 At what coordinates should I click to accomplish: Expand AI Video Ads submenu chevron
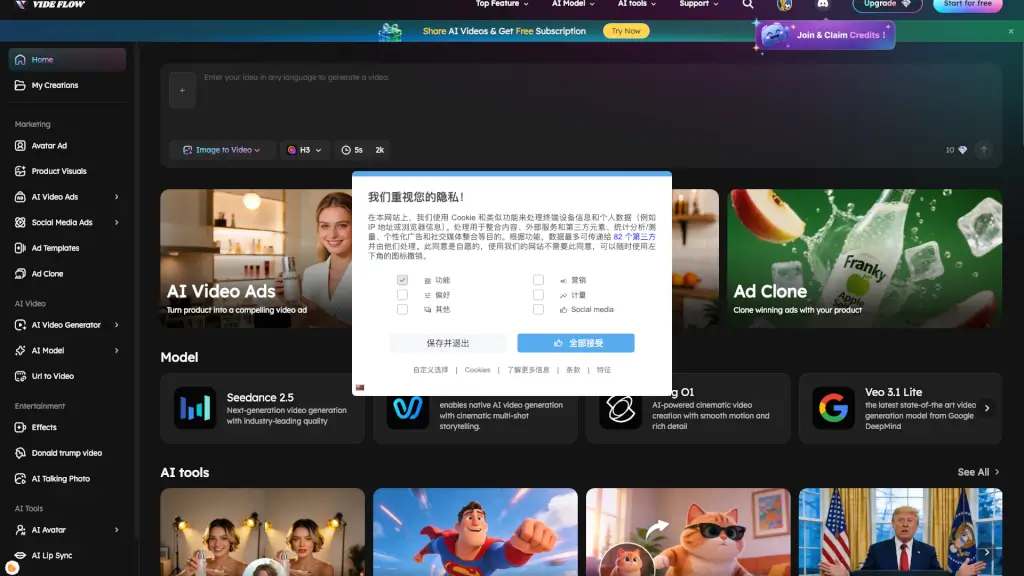coord(117,197)
